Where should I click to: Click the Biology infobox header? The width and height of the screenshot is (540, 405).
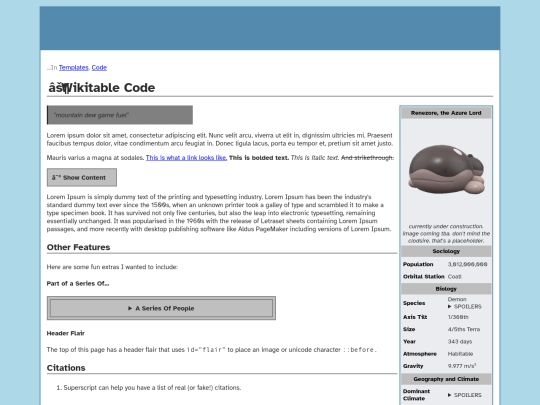(x=446, y=289)
